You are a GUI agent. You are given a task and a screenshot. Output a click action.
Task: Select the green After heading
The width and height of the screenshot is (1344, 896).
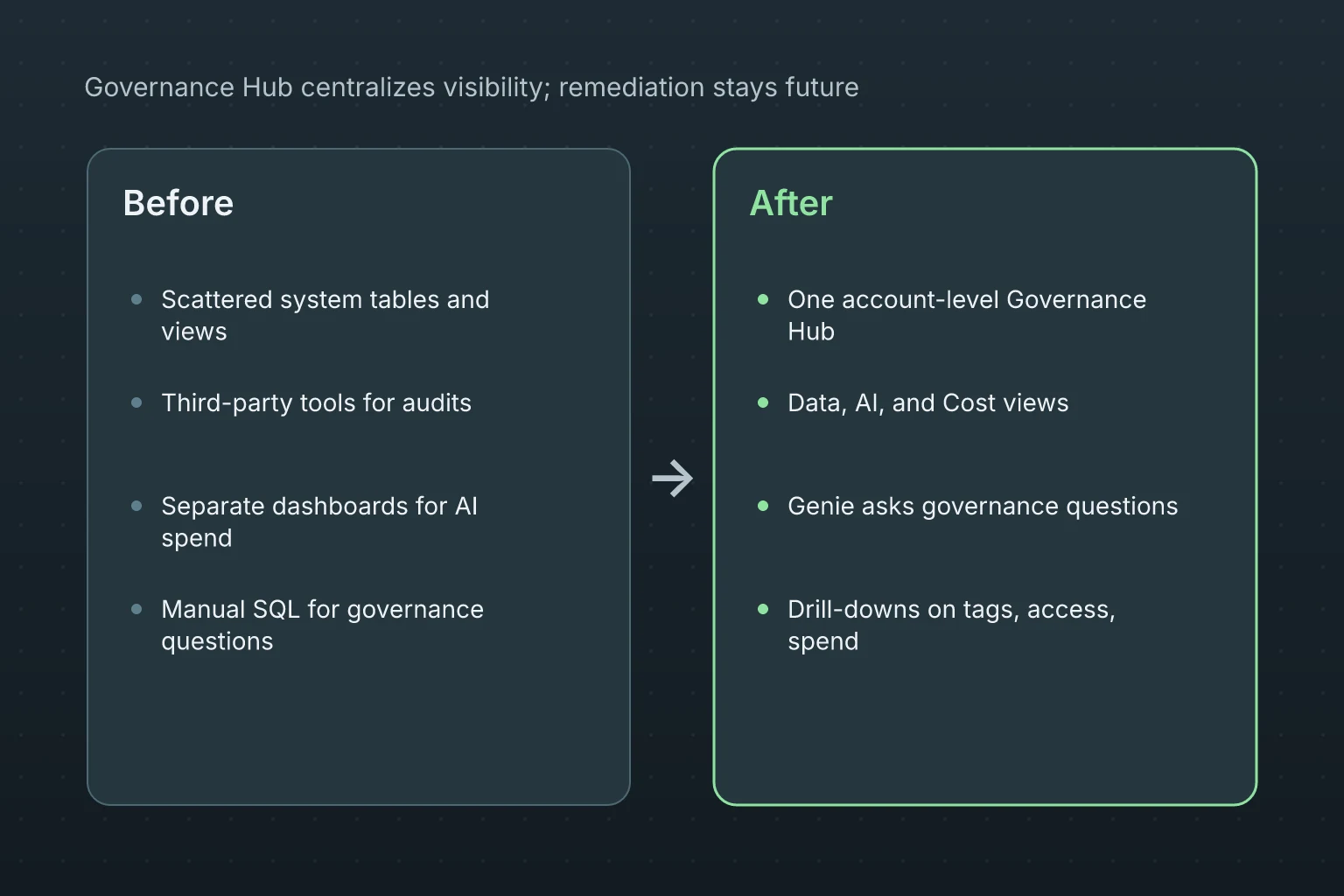pyautogui.click(x=791, y=203)
